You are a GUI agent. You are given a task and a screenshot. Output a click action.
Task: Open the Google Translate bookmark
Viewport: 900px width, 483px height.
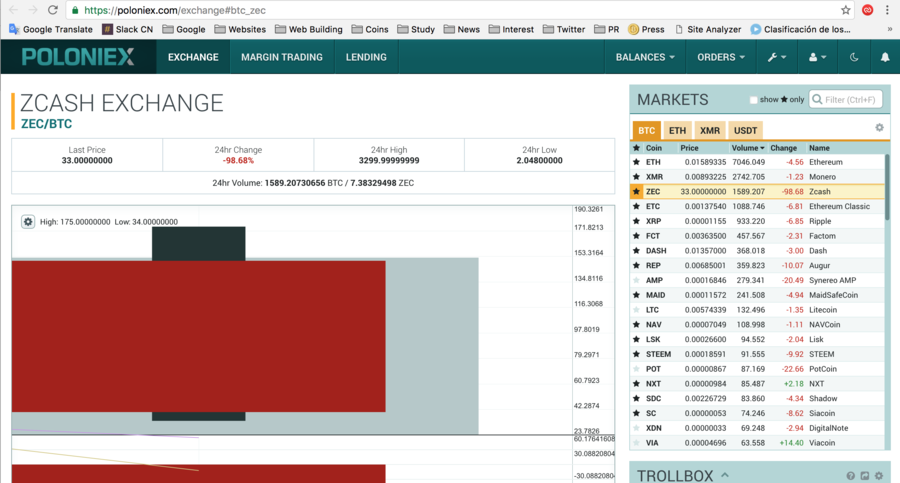[x=51, y=29]
